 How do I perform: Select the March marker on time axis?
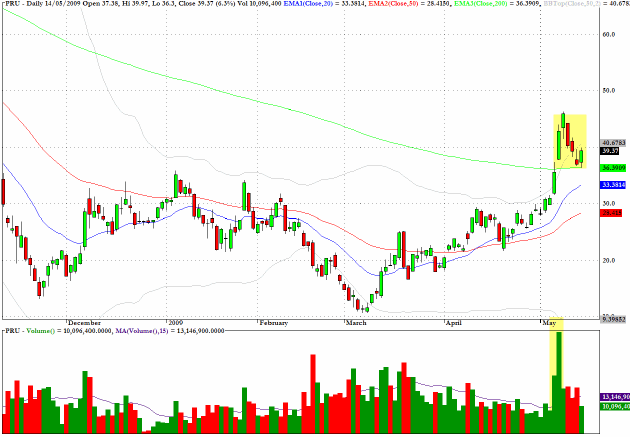[356, 323]
